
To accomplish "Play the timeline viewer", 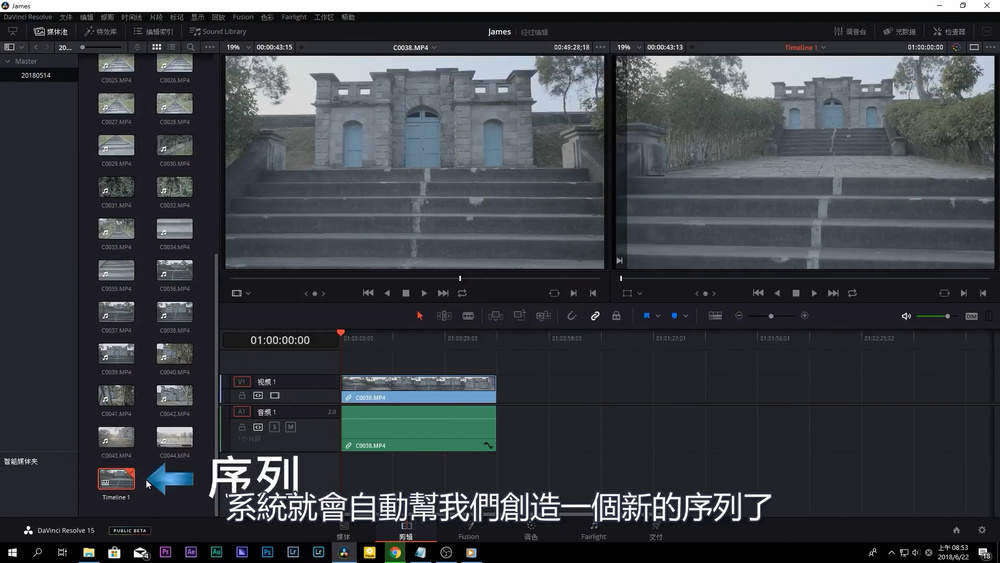I will point(814,293).
